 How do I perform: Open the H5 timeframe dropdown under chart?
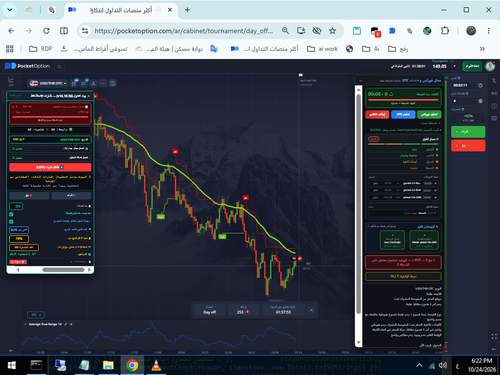coord(36,315)
